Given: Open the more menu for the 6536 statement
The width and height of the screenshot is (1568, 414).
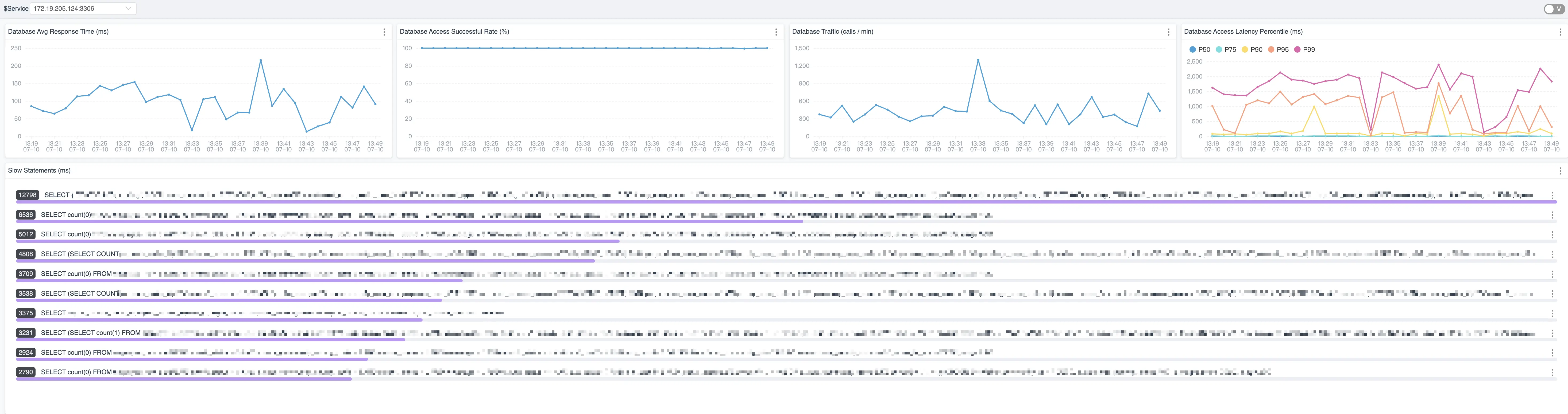Looking at the screenshot, I should [x=1552, y=215].
